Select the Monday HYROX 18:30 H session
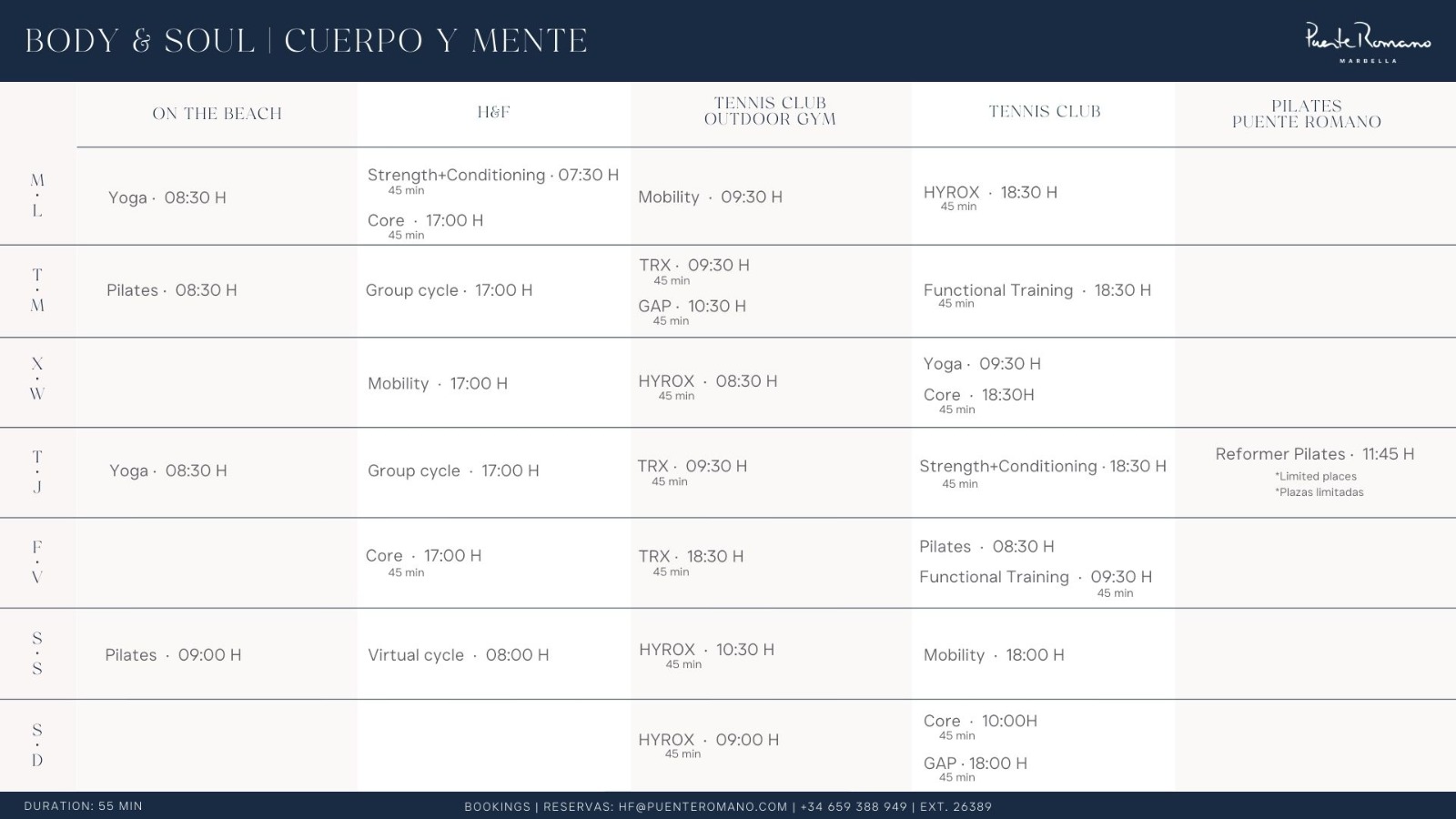Image resolution: width=1456 pixels, height=819 pixels. pyautogui.click(x=990, y=192)
